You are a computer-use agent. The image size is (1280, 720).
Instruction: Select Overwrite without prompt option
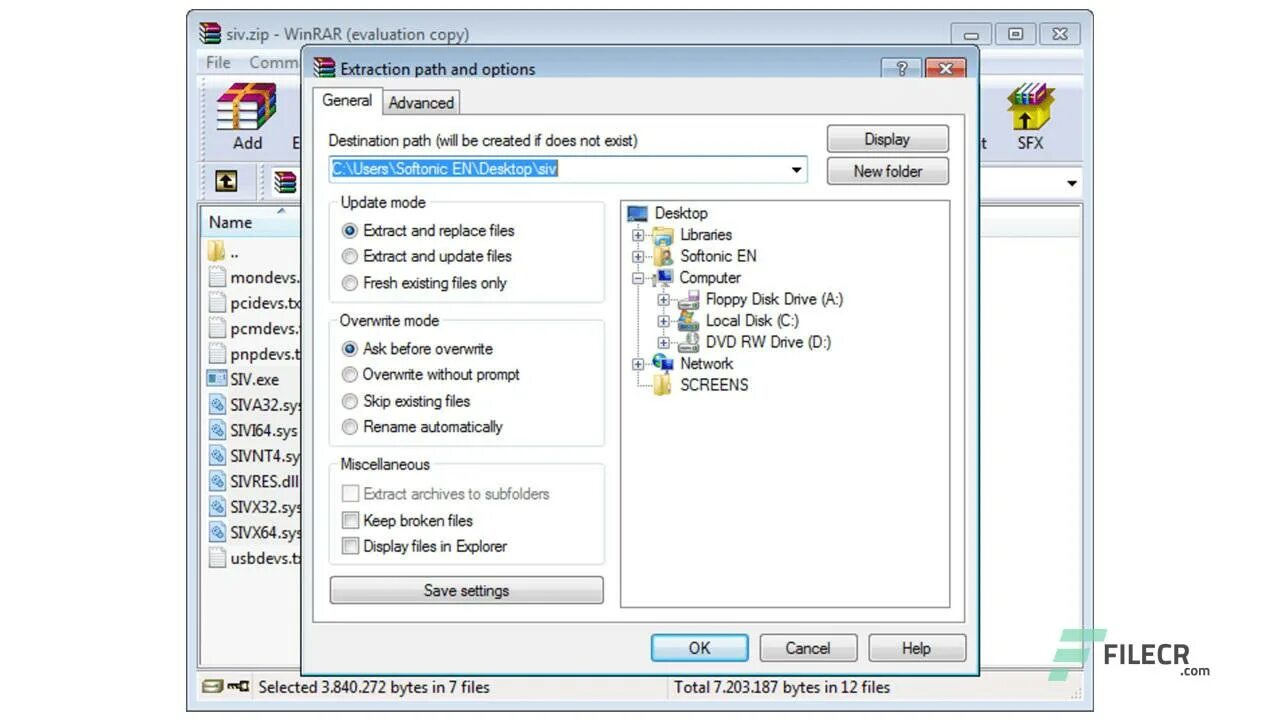click(350, 375)
